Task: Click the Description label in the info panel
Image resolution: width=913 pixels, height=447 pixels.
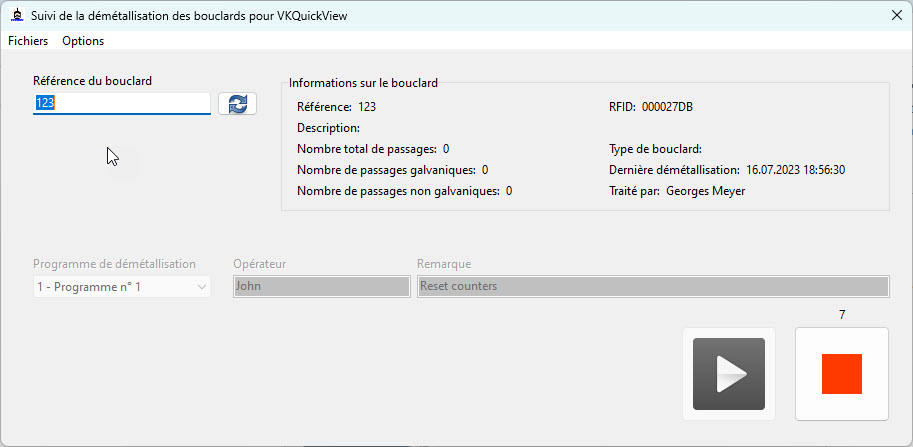Action: (328, 128)
